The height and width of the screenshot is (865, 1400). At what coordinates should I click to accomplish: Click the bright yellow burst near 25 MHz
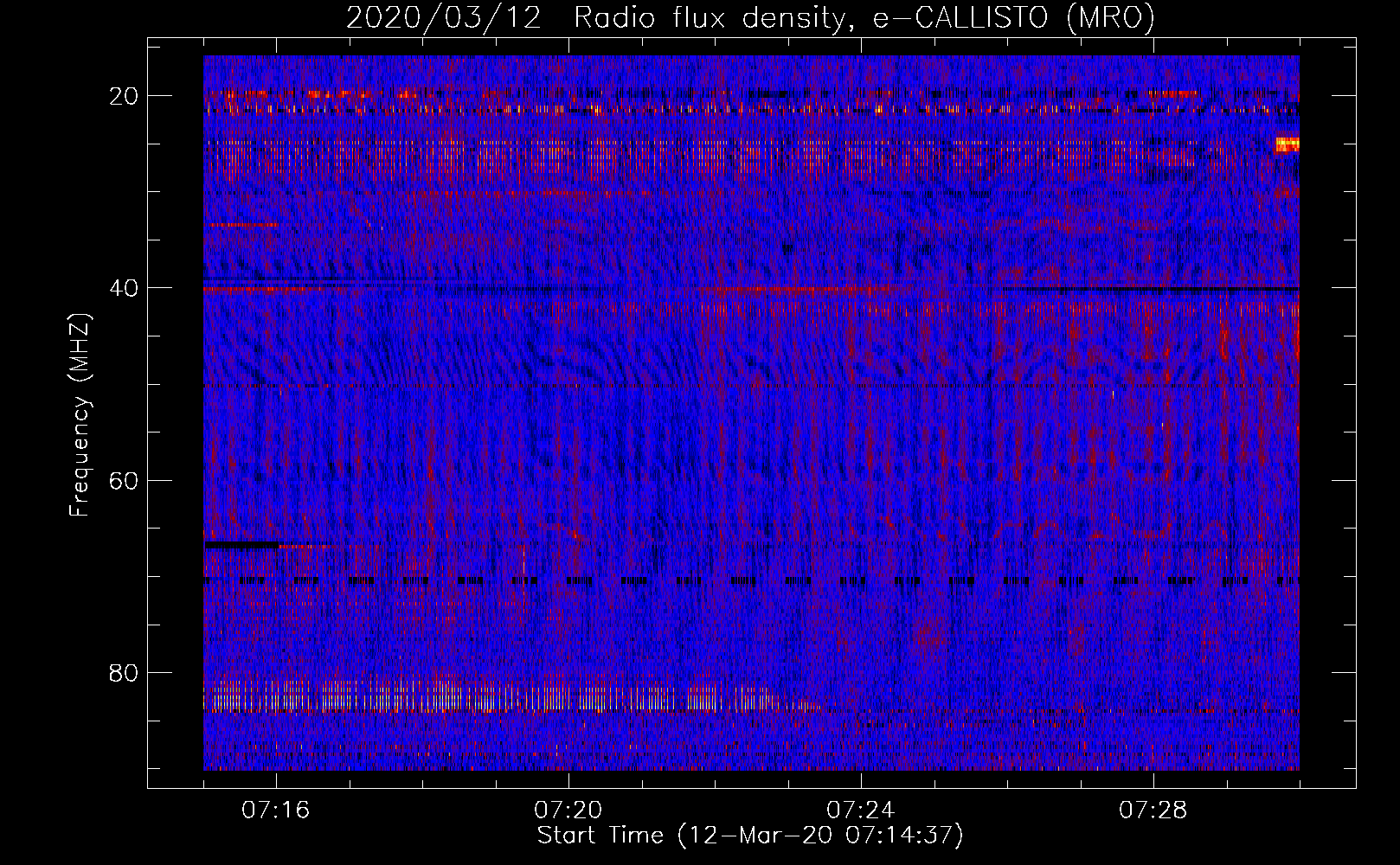tap(1287, 144)
